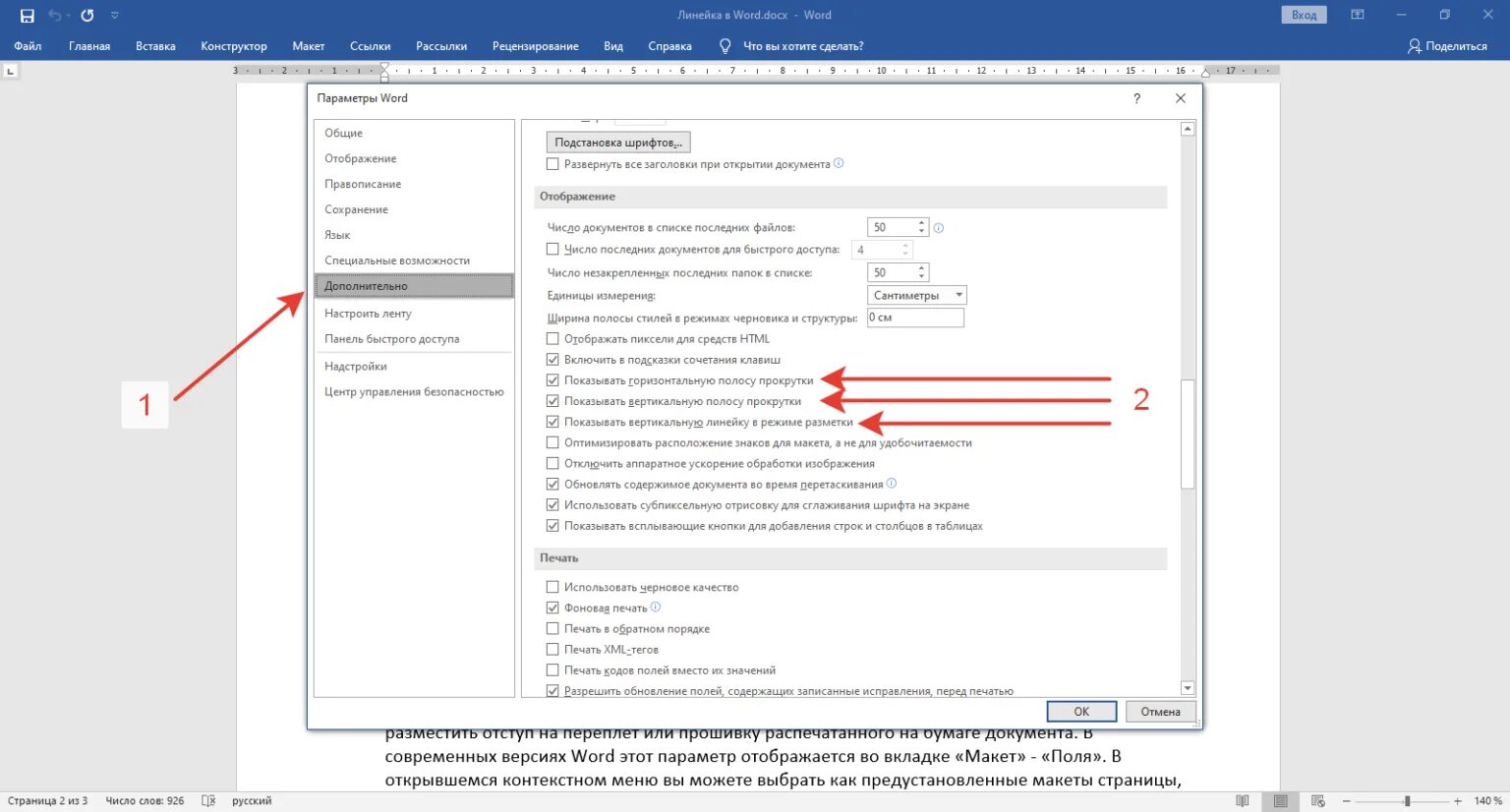Click the zoom slider handle in status bar
This screenshot has width=1510, height=812.
pos(1407,801)
